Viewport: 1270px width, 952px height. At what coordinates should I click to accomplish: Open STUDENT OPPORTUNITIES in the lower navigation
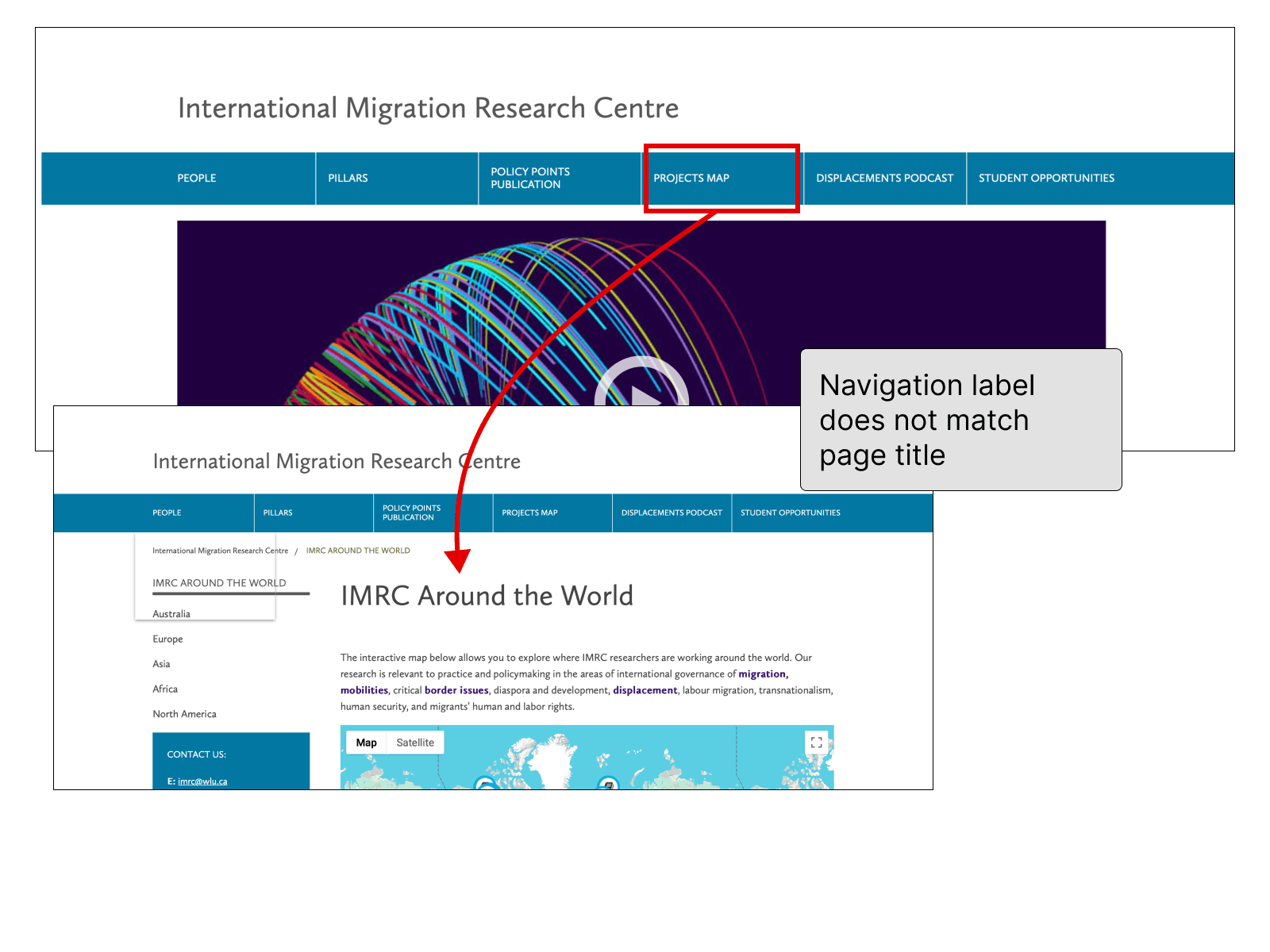pos(790,512)
